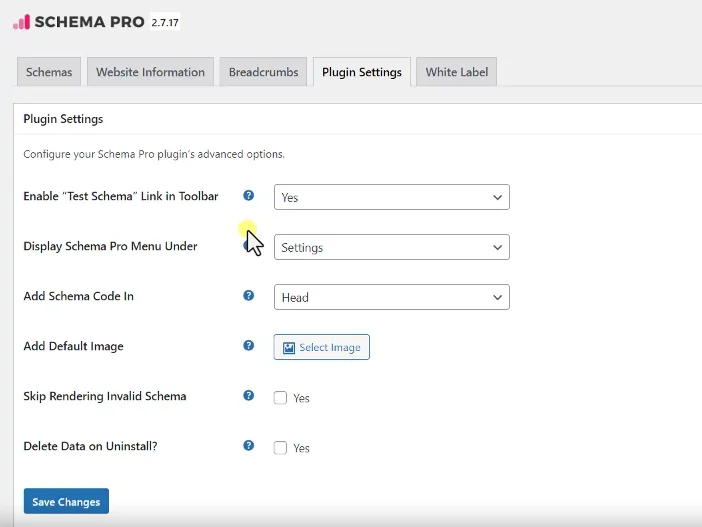Open Display Schema Pro Menu Under dropdown
The width and height of the screenshot is (702, 527).
click(392, 247)
